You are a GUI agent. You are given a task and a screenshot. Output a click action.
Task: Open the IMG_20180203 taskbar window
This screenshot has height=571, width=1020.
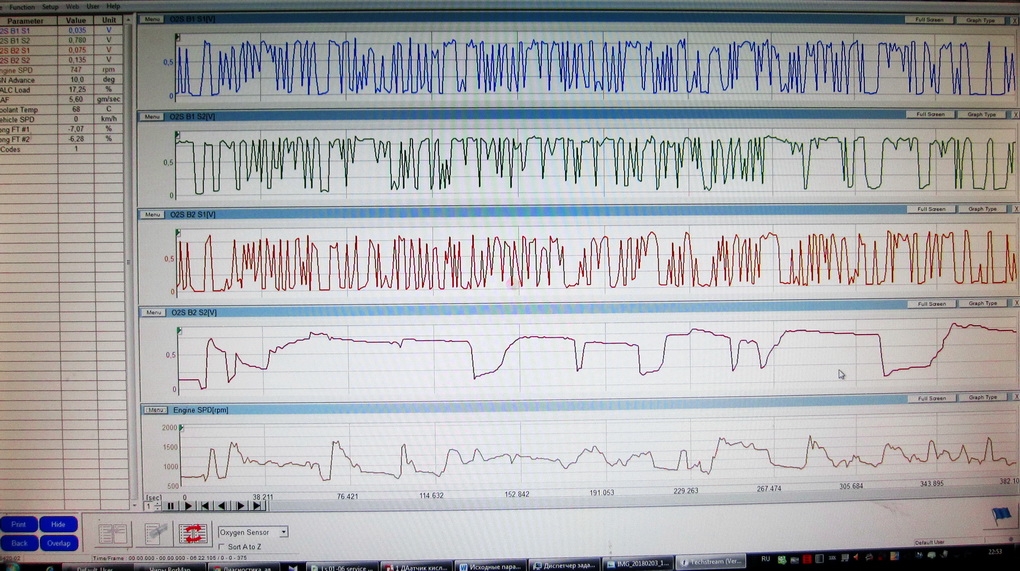[x=637, y=564]
